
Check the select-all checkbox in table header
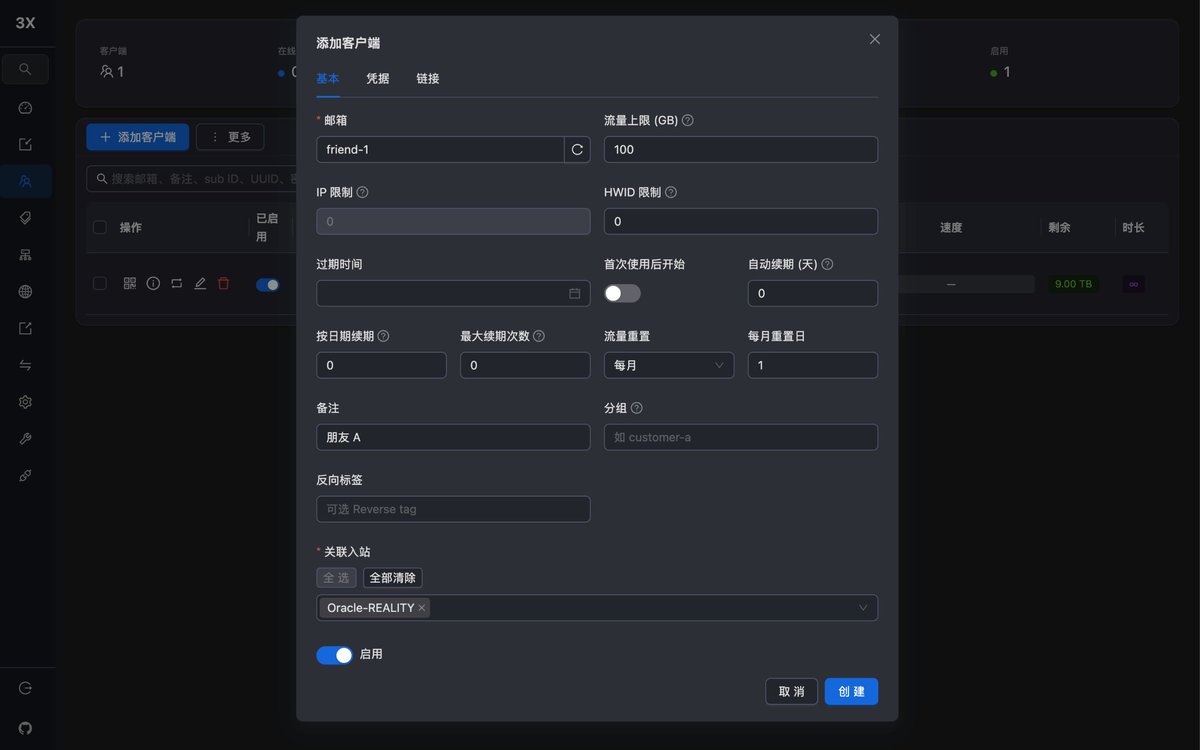point(100,227)
